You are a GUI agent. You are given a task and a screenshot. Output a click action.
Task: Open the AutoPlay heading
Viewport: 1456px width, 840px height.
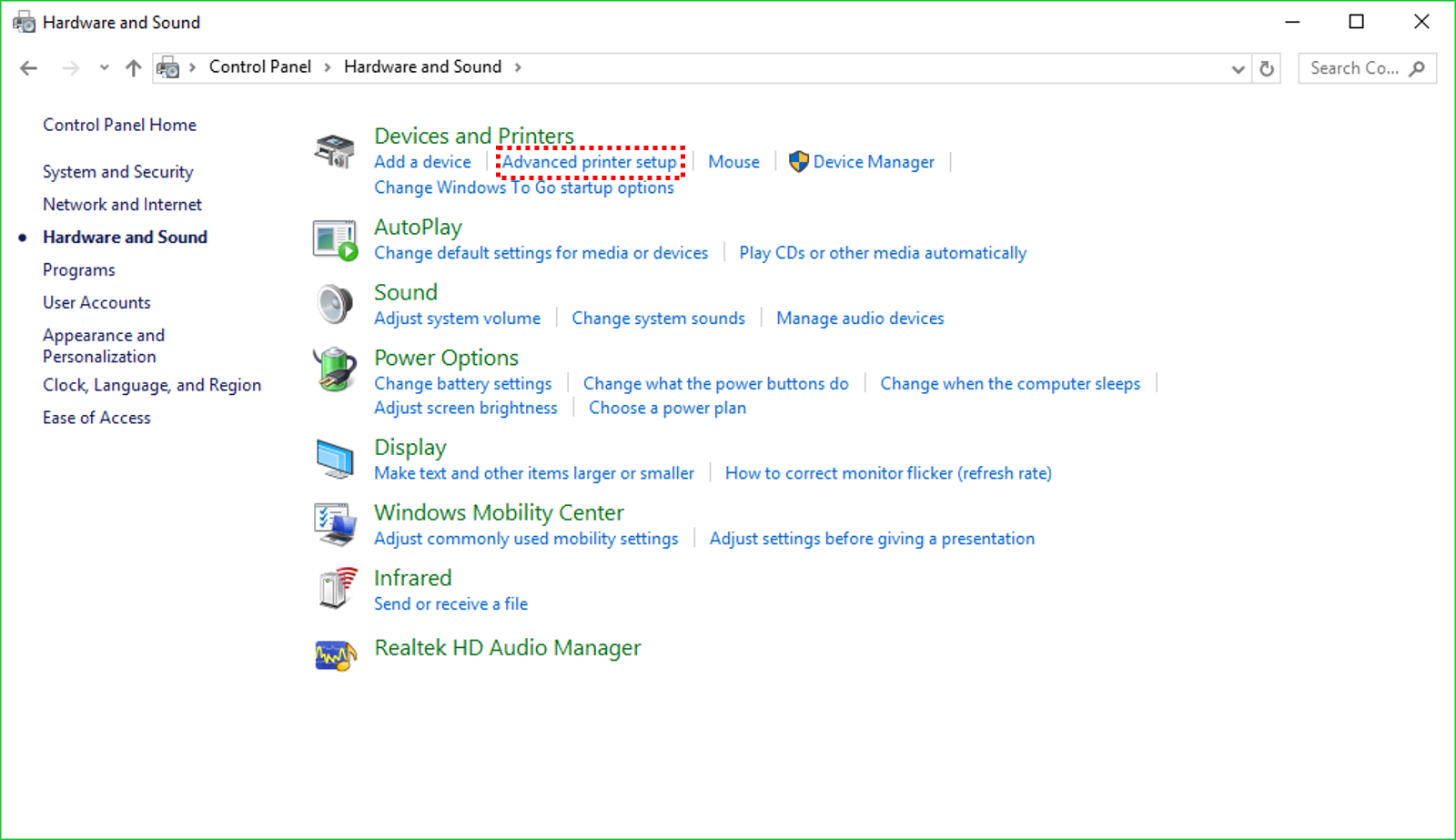(x=418, y=227)
